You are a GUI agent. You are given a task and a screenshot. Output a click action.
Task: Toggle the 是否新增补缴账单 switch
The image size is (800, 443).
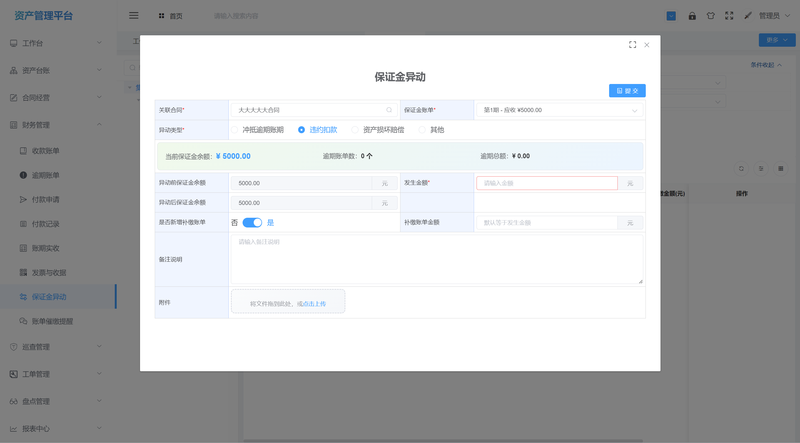(252, 223)
